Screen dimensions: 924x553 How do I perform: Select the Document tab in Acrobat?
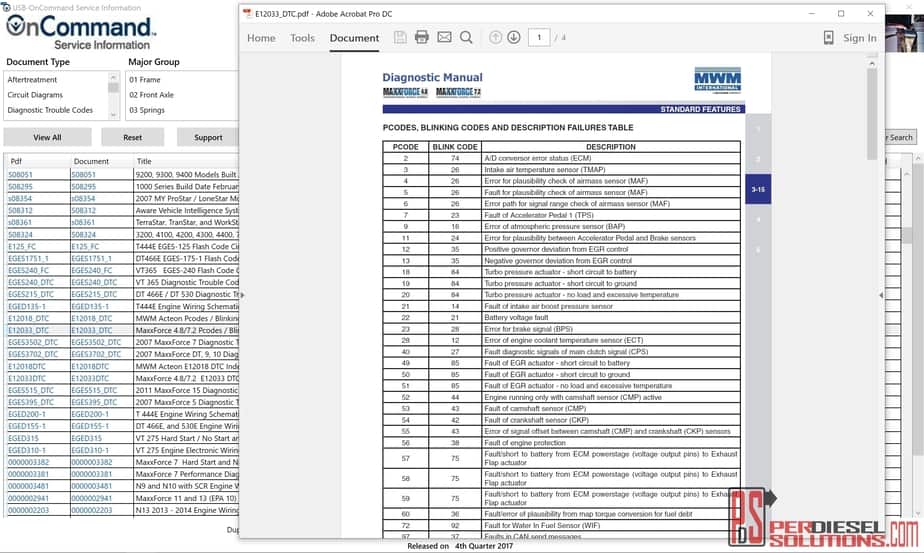coord(354,38)
